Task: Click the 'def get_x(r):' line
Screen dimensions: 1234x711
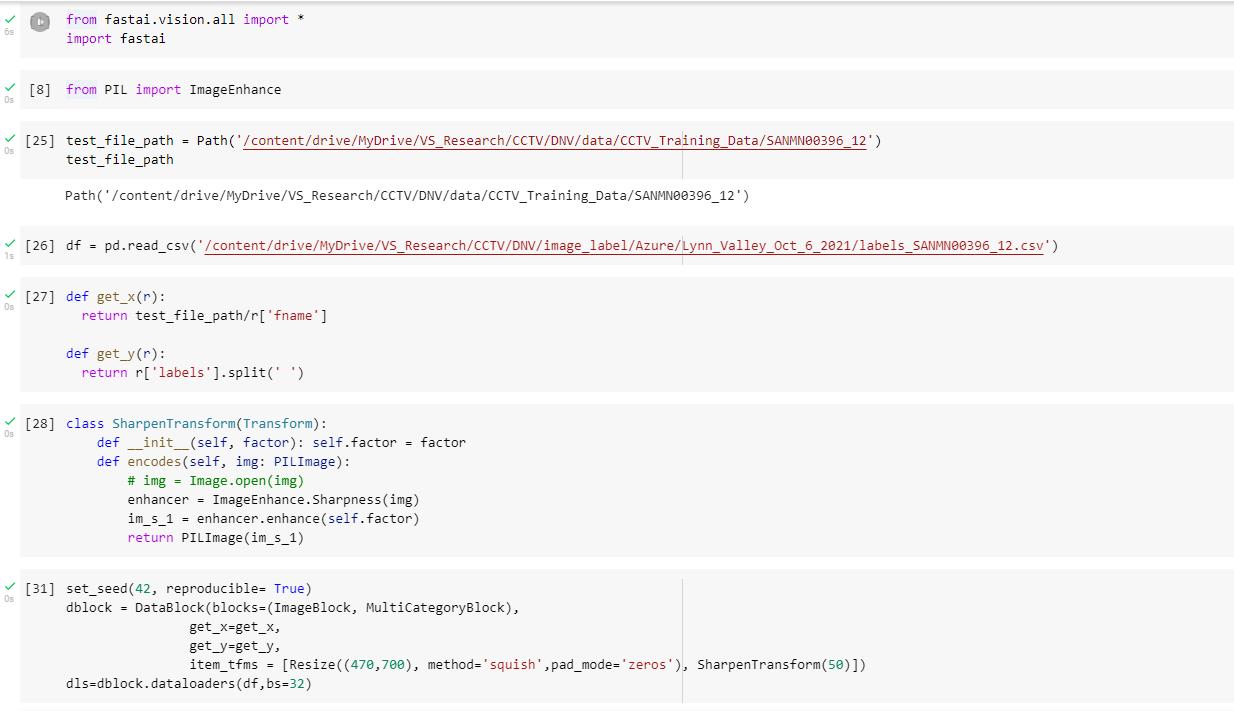Action: (116, 297)
